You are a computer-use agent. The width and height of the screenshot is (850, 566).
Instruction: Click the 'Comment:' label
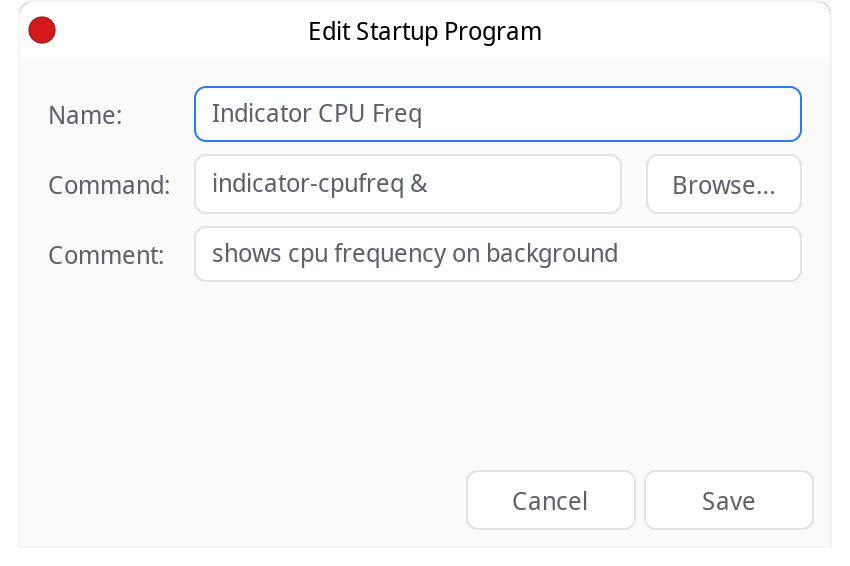pos(106,255)
